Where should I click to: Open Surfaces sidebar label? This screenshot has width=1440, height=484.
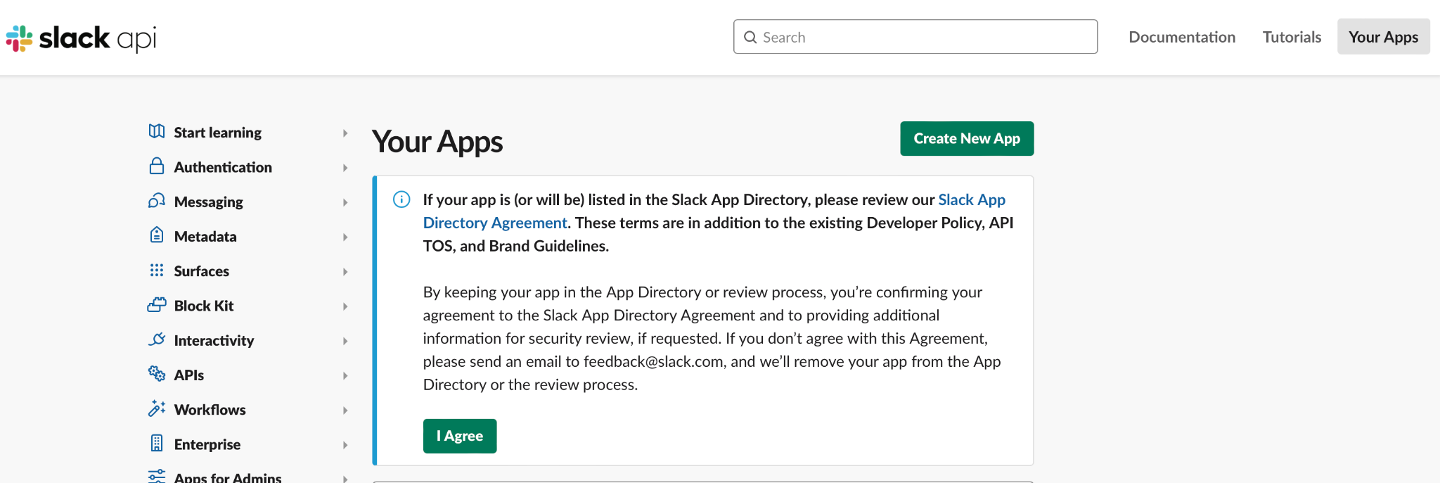201,271
